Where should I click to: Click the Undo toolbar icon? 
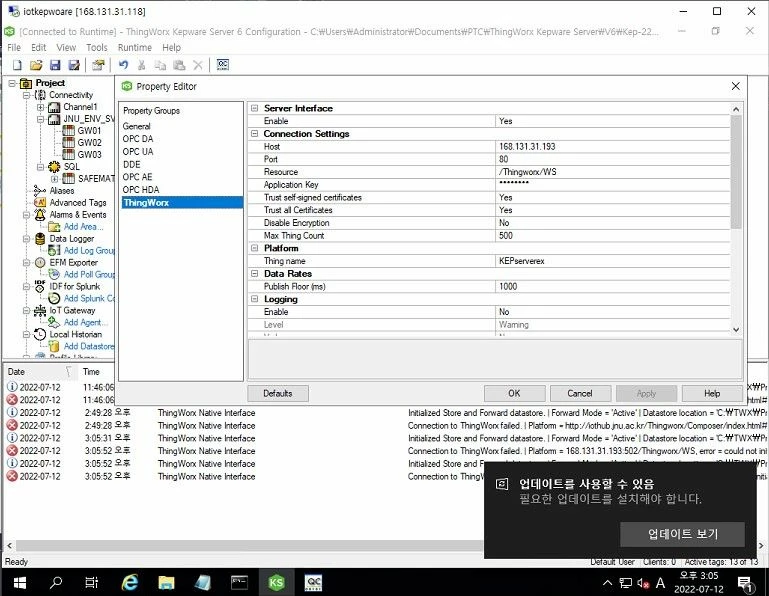123,65
